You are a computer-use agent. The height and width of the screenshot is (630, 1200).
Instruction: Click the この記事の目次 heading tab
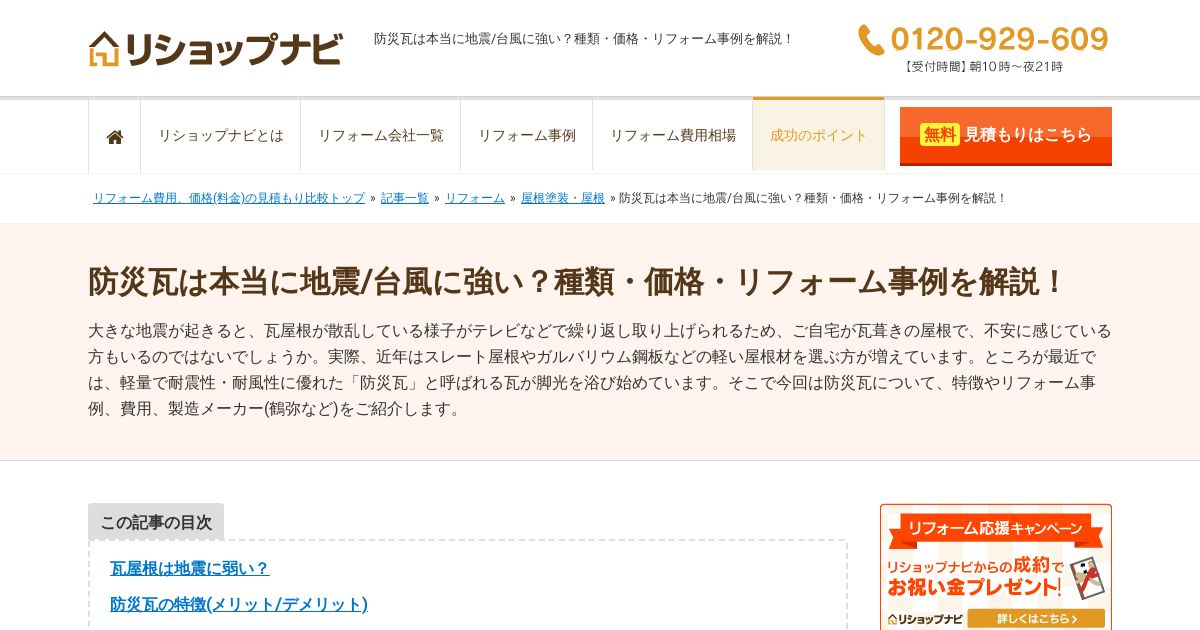(x=156, y=522)
